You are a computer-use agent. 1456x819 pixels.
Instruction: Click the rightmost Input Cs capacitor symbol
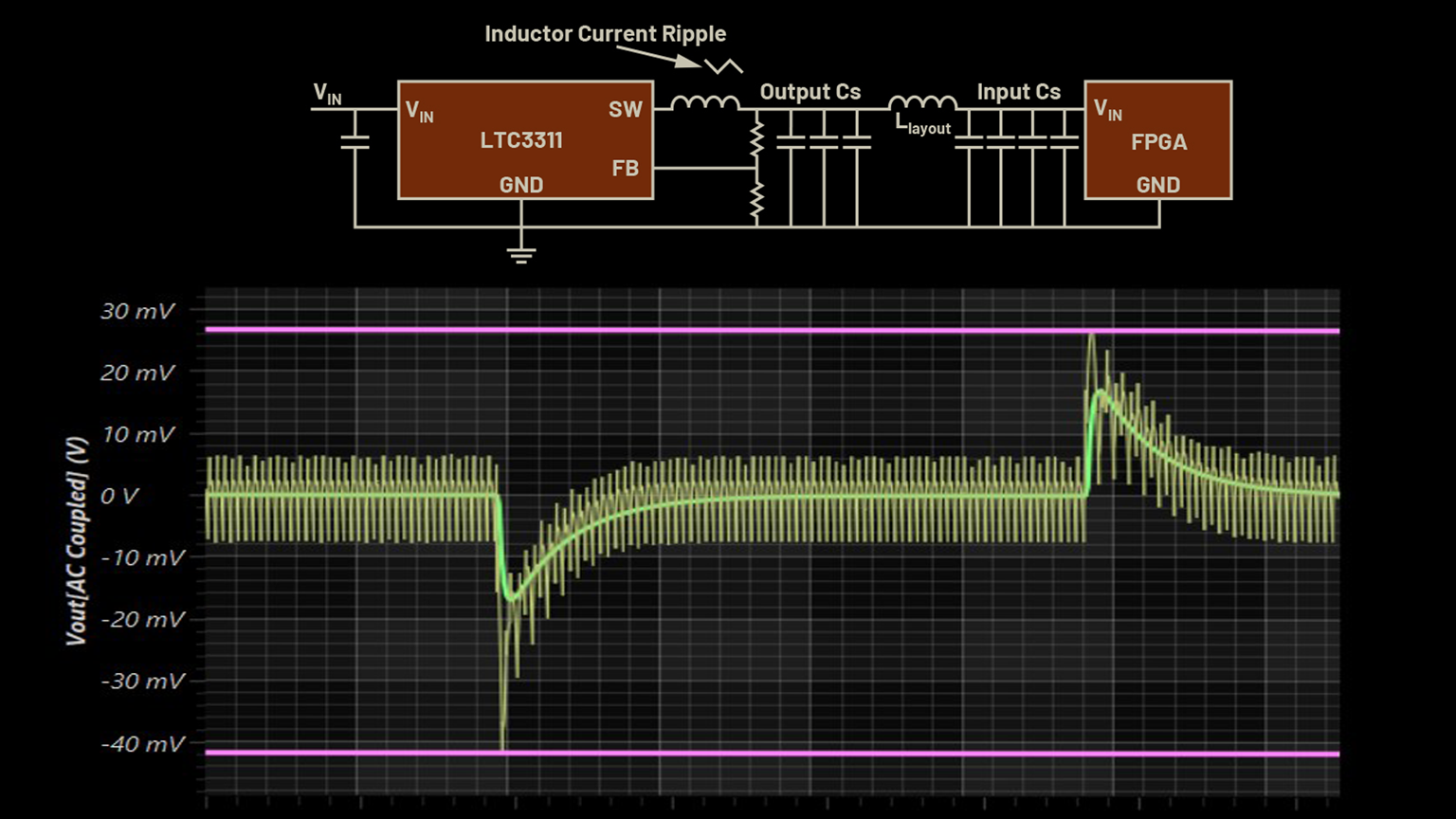pyautogui.click(x=1065, y=142)
